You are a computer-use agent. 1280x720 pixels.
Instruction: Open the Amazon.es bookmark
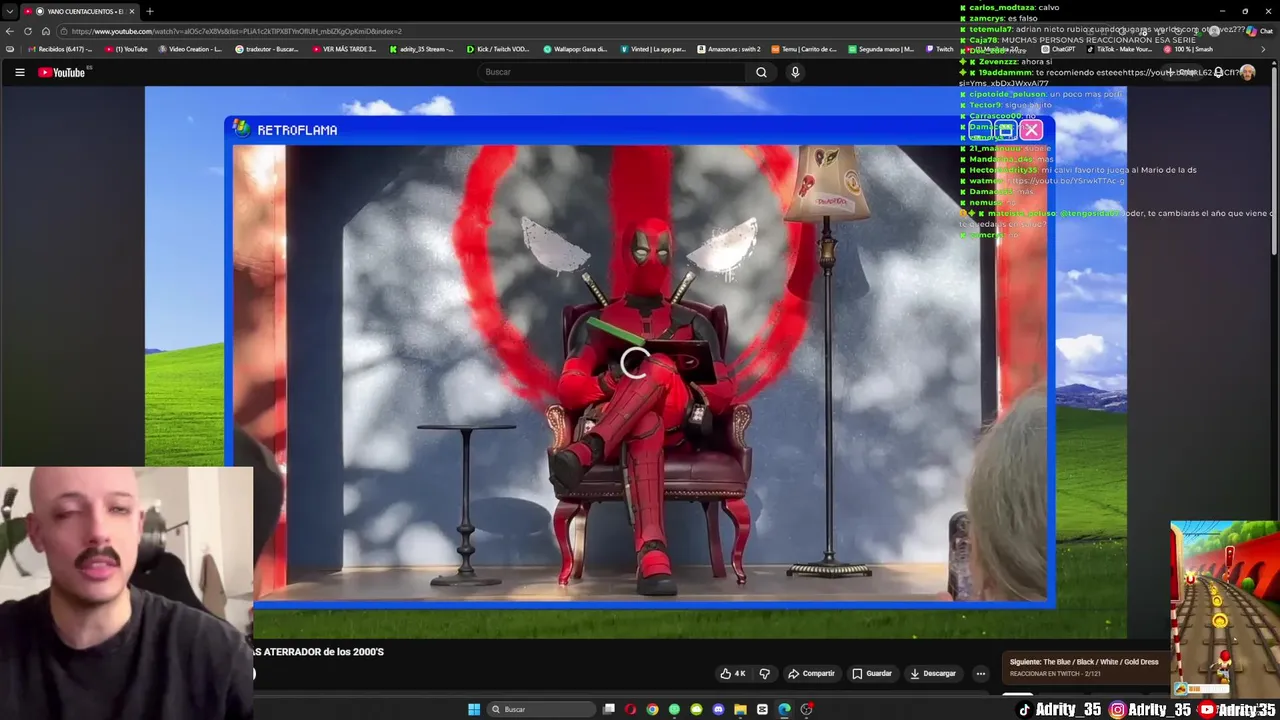point(729,49)
